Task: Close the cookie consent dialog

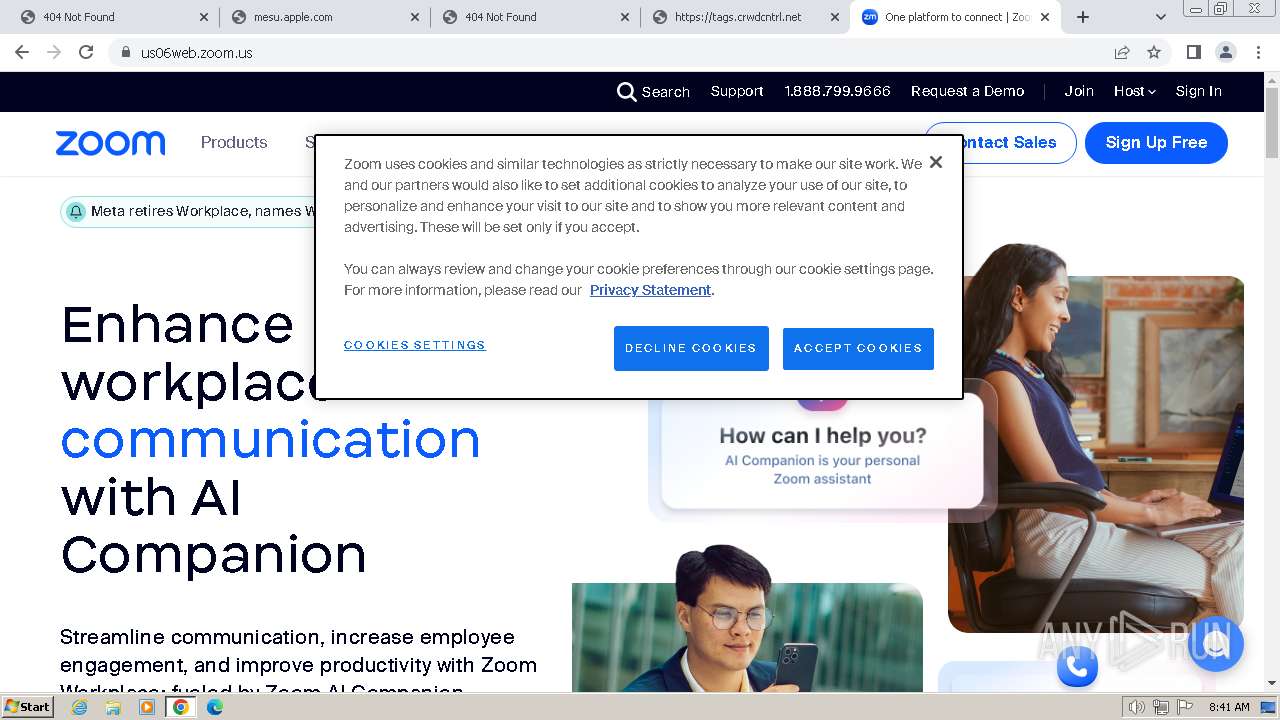Action: coord(935,162)
